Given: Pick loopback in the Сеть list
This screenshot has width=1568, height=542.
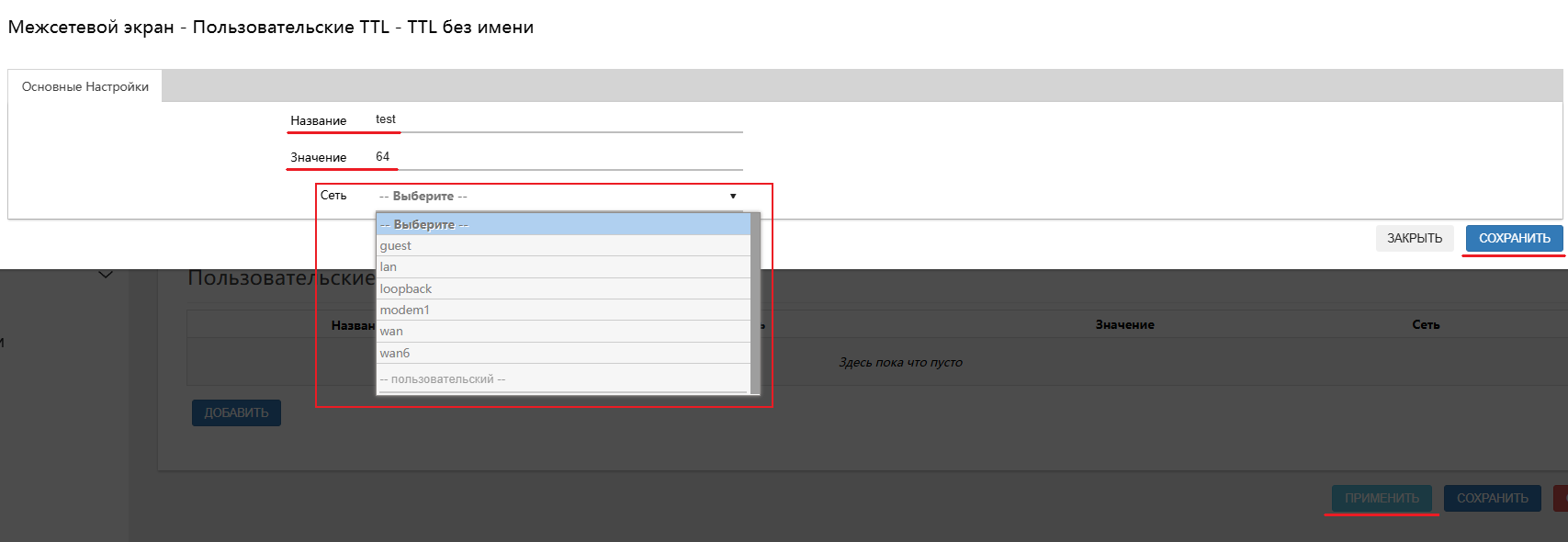Looking at the screenshot, I should (562, 288).
